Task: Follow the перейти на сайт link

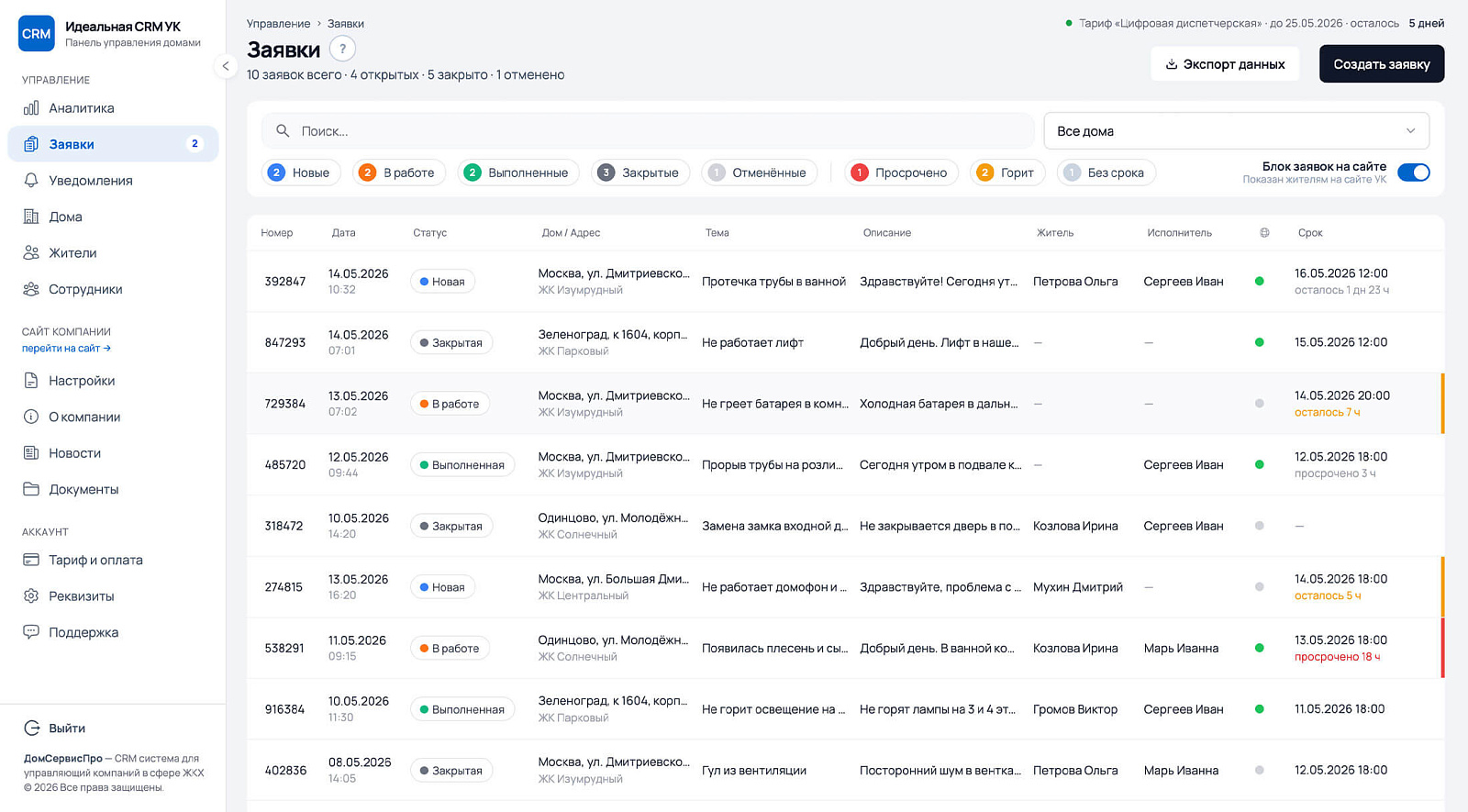Action: 66,349
